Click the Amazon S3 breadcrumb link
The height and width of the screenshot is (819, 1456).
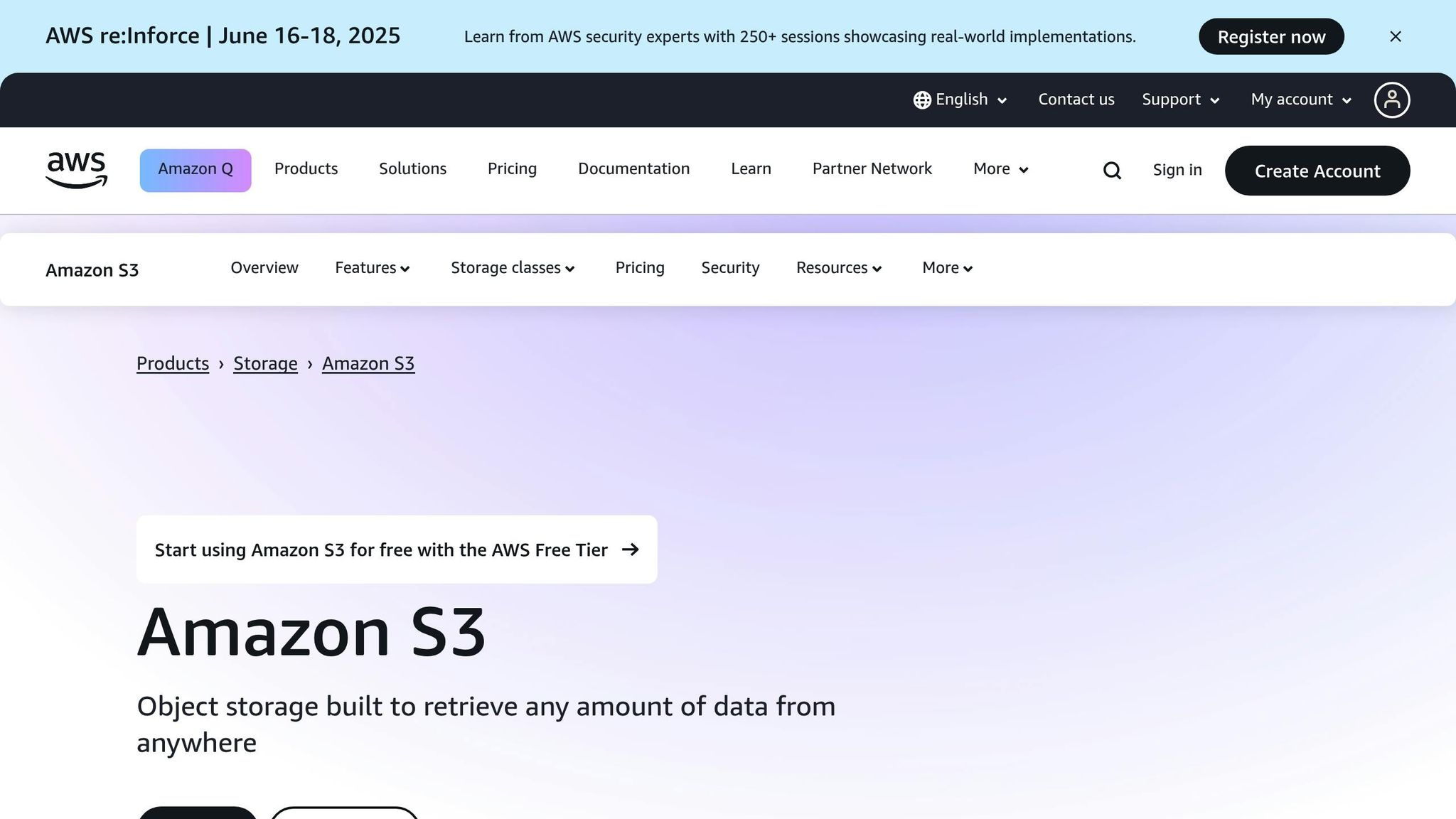point(368,363)
